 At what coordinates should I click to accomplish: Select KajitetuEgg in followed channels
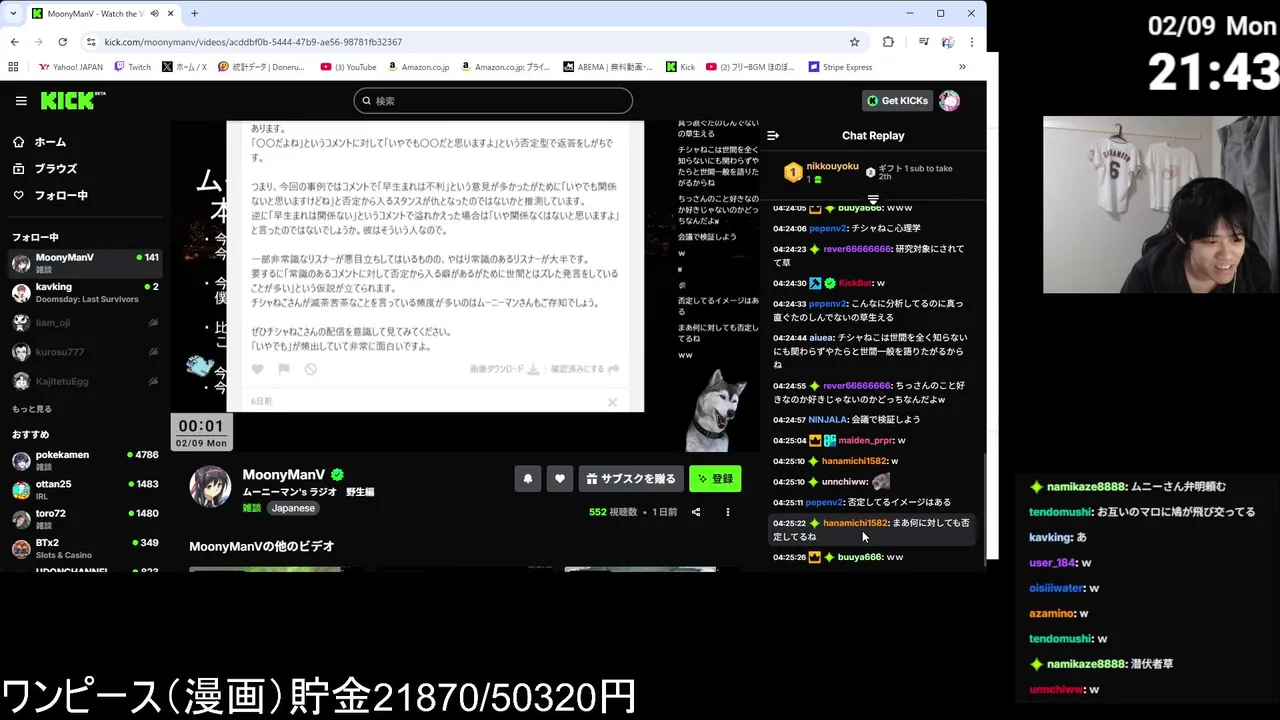point(85,381)
